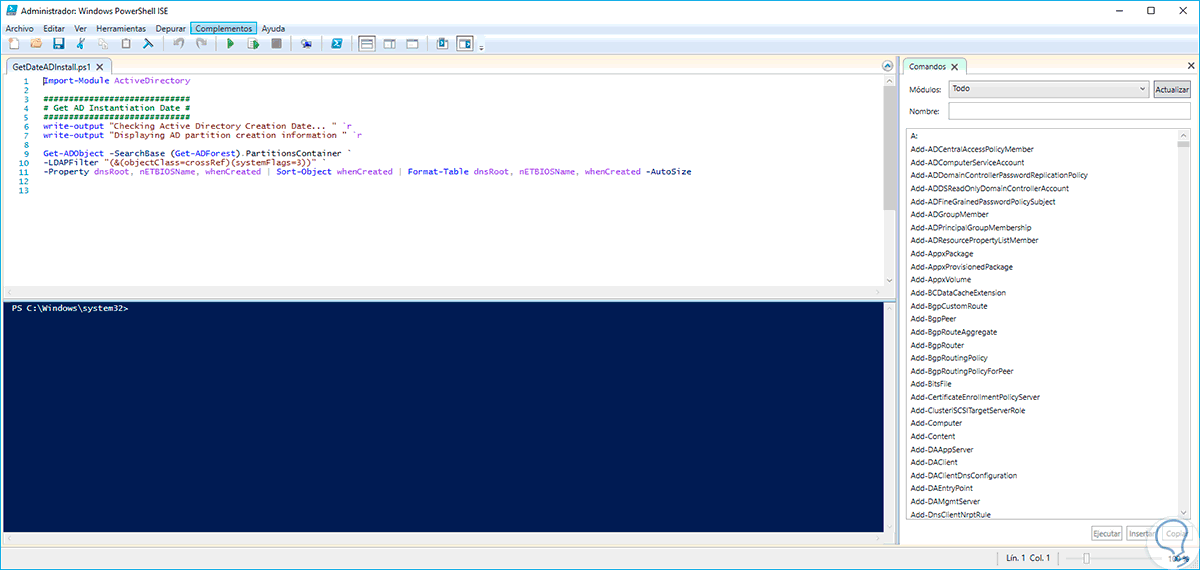Image resolution: width=1200 pixels, height=570 pixels.
Task: Save the script with the floppy disk icon
Action: pos(58,44)
